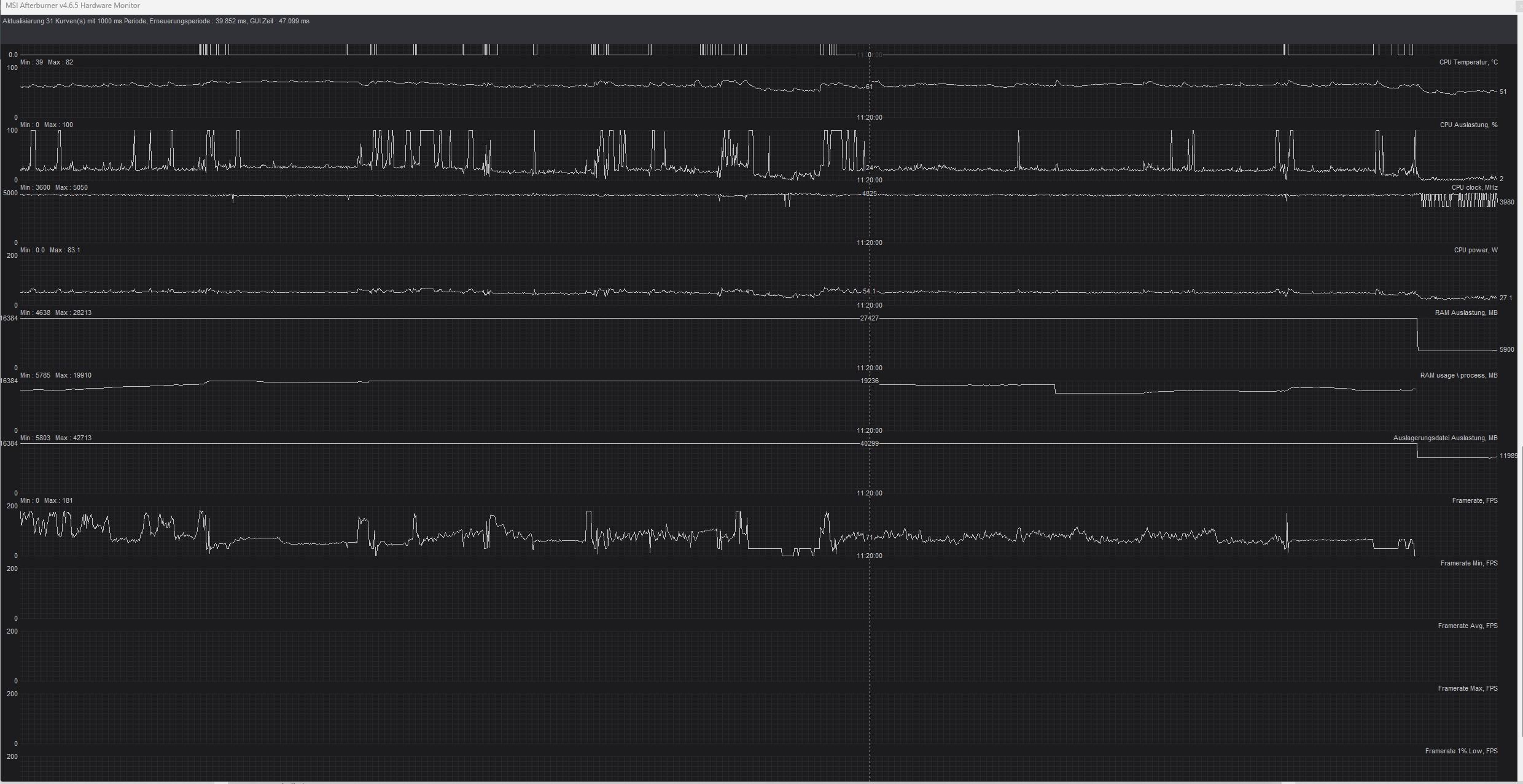Click the Framerate Min 0 Max 181 text

point(47,500)
